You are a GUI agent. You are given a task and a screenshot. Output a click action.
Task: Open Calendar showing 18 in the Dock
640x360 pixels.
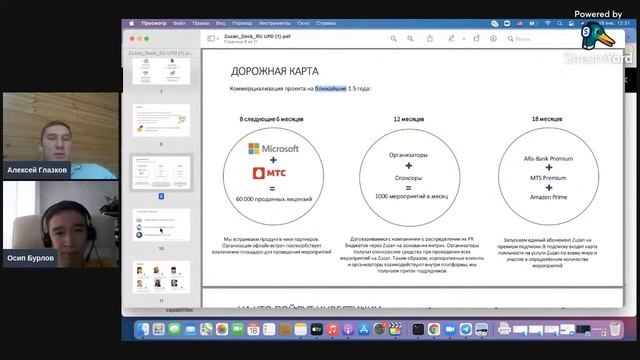pos(253,329)
